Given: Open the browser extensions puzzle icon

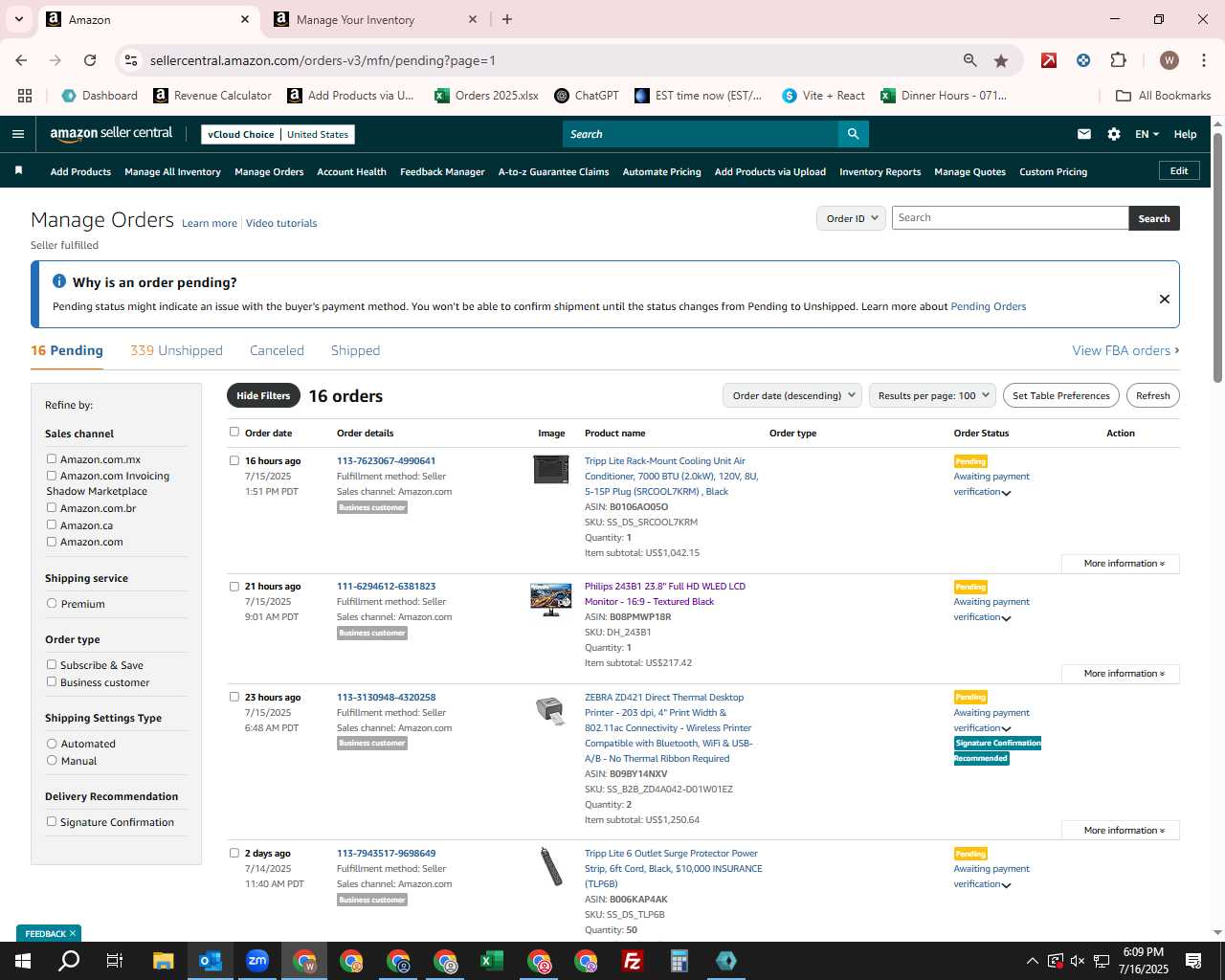Looking at the screenshot, I should [1118, 60].
